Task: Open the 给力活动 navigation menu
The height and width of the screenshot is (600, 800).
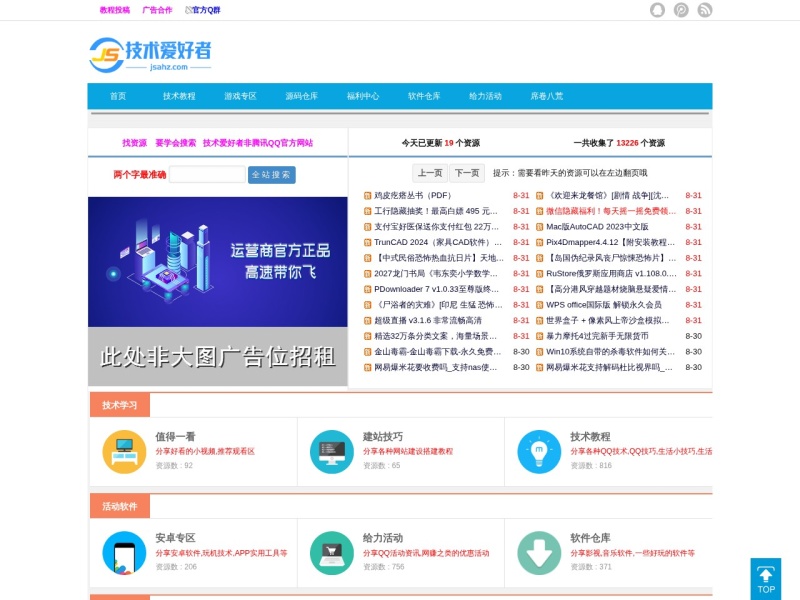Action: tap(485, 96)
